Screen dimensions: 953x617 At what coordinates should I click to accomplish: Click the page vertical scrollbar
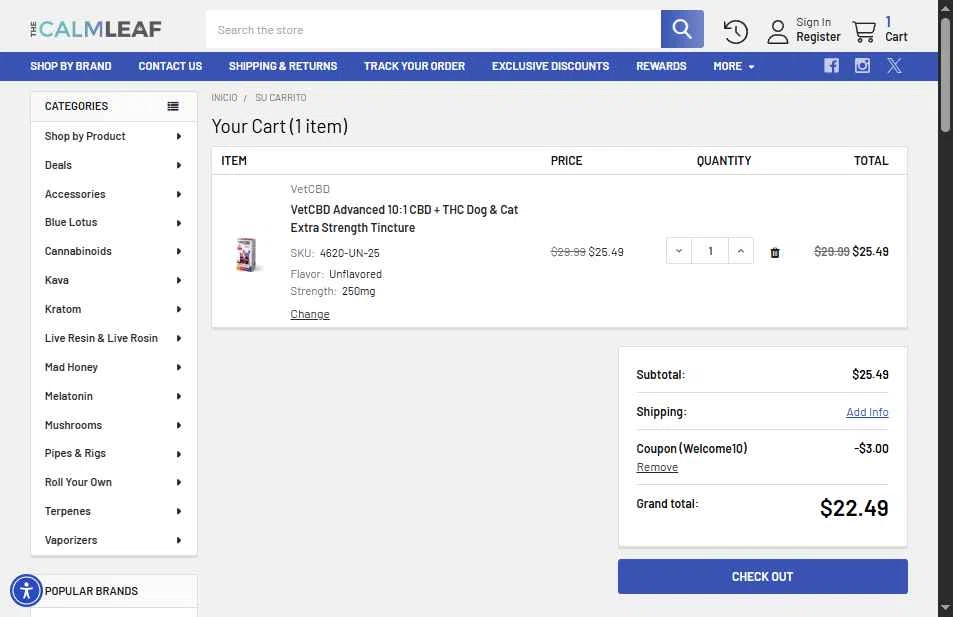(x=945, y=74)
